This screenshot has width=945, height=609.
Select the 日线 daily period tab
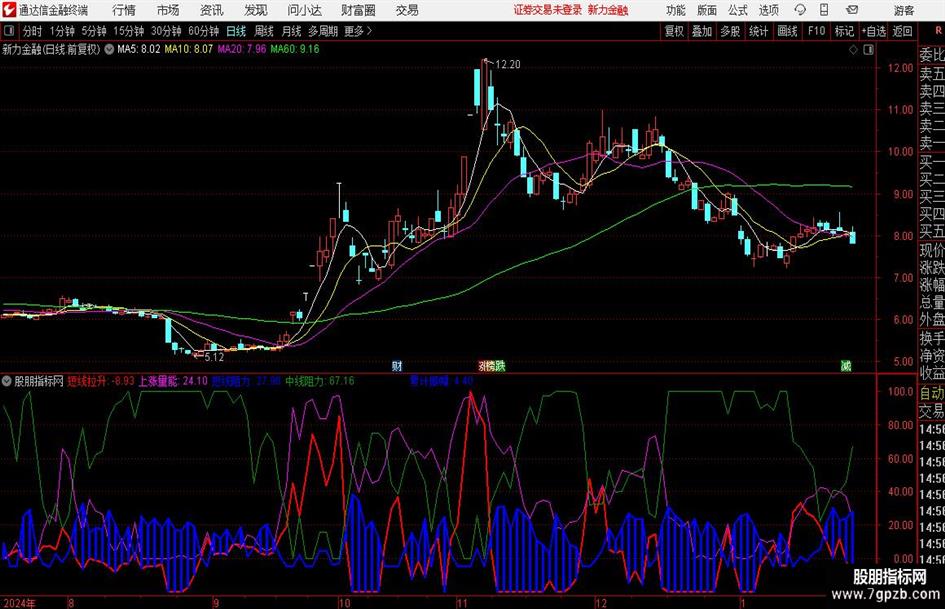[x=236, y=31]
